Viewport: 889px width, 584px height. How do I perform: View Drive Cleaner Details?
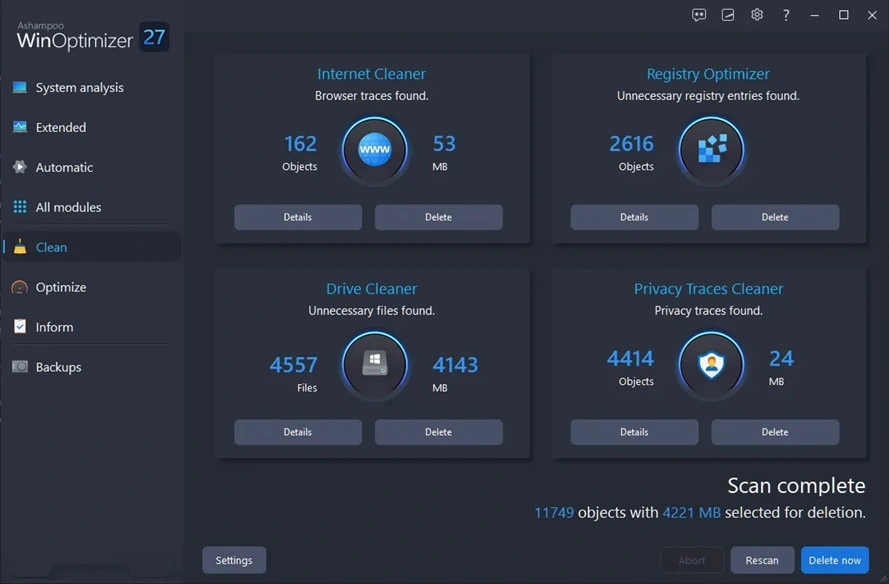(x=298, y=432)
